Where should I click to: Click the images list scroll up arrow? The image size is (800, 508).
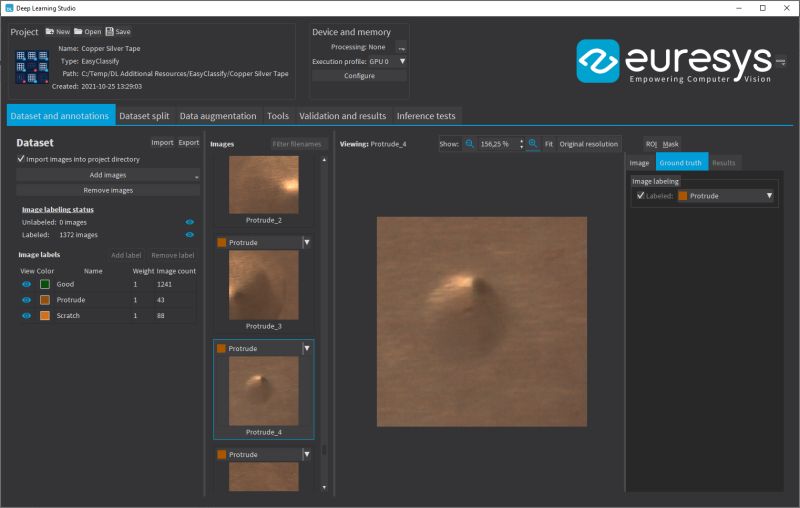point(324,160)
